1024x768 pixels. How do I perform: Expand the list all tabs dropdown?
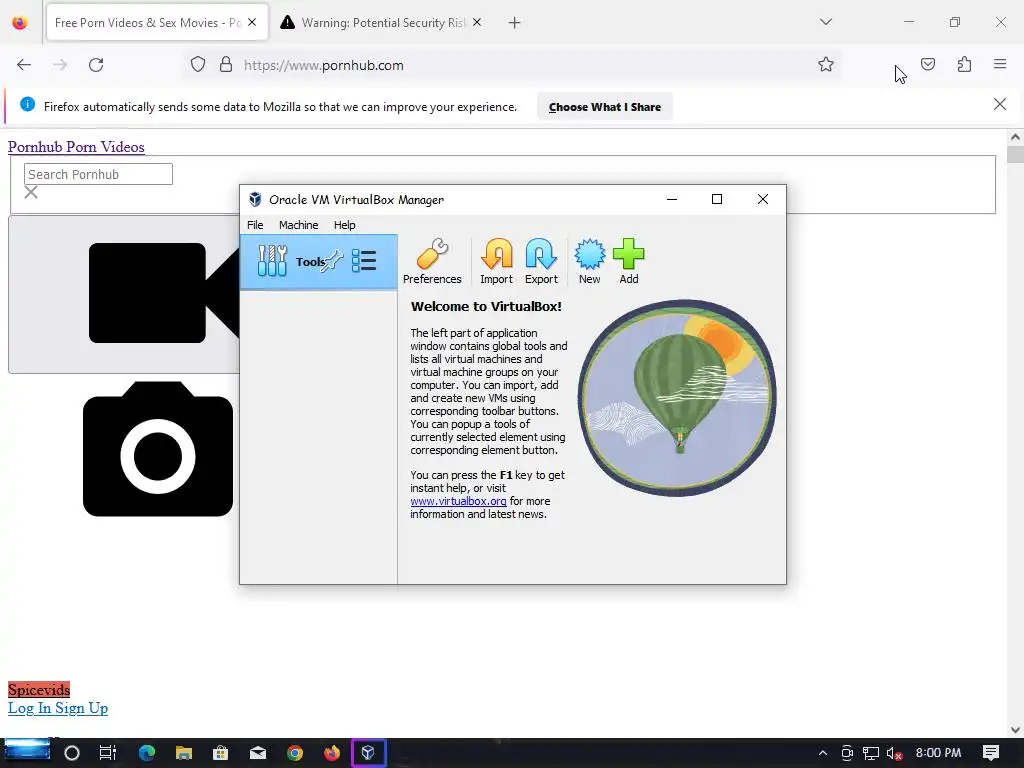[825, 22]
